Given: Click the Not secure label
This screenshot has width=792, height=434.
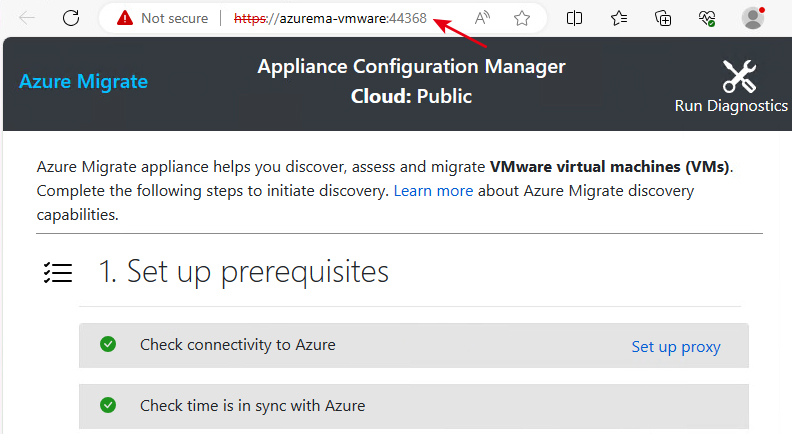Looking at the screenshot, I should tap(174, 18).
